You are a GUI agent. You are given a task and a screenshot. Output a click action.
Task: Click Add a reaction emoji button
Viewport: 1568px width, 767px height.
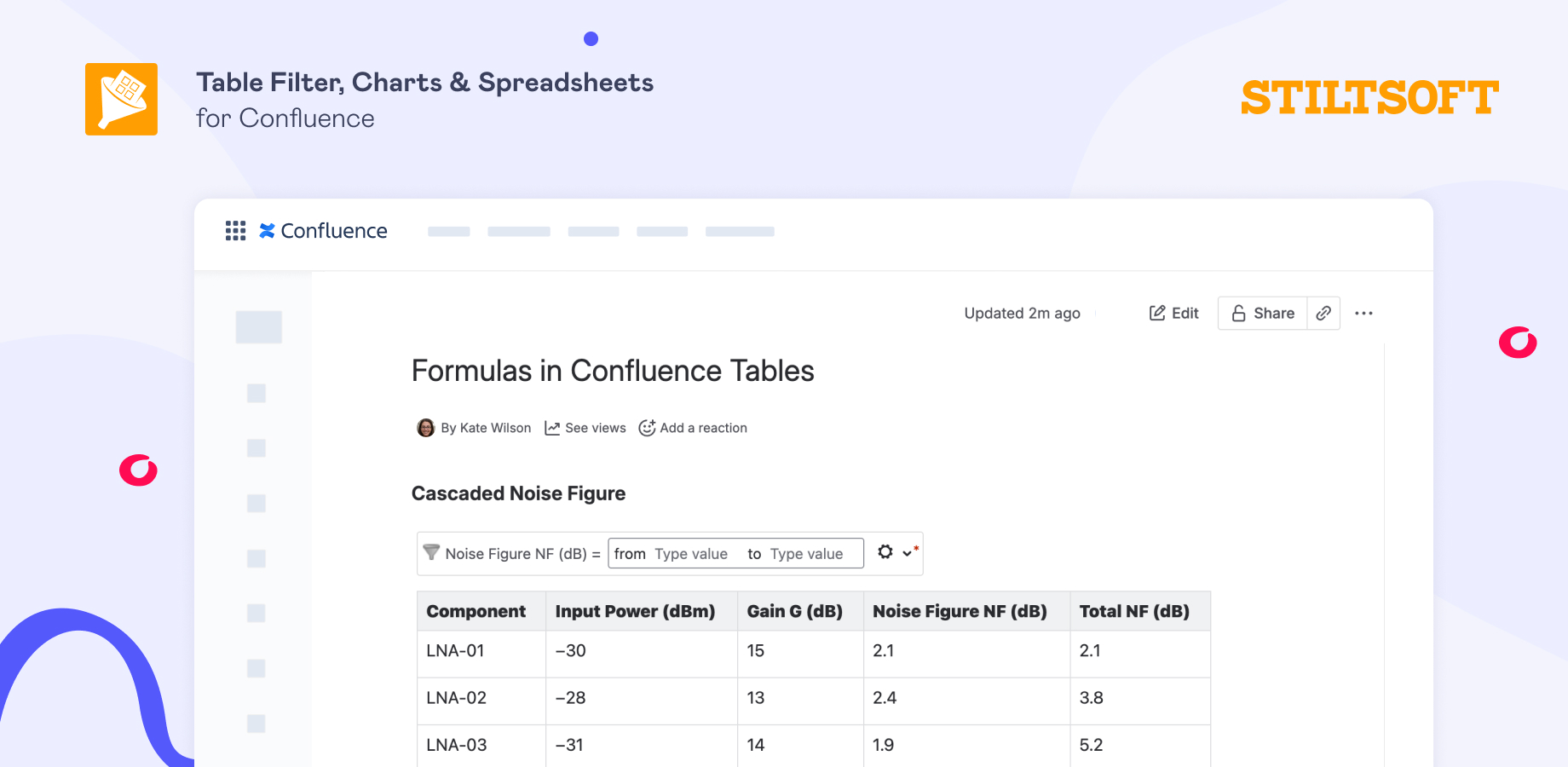click(693, 428)
